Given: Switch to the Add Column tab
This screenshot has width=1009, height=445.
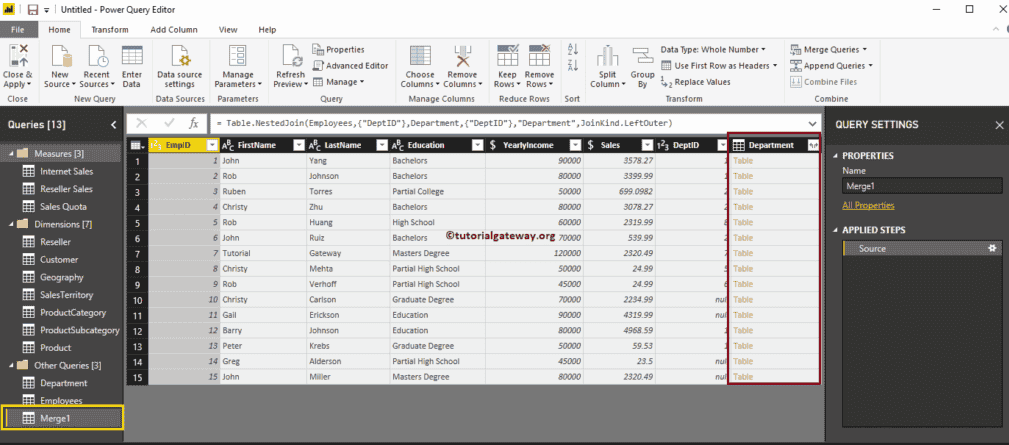Looking at the screenshot, I should point(174,30).
